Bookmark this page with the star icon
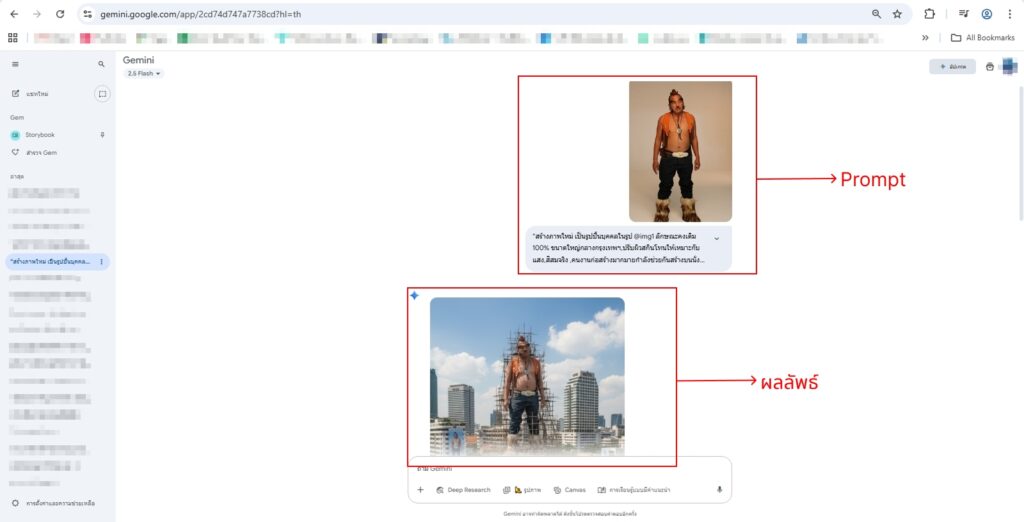The width and height of the screenshot is (1024, 522). 897,14
